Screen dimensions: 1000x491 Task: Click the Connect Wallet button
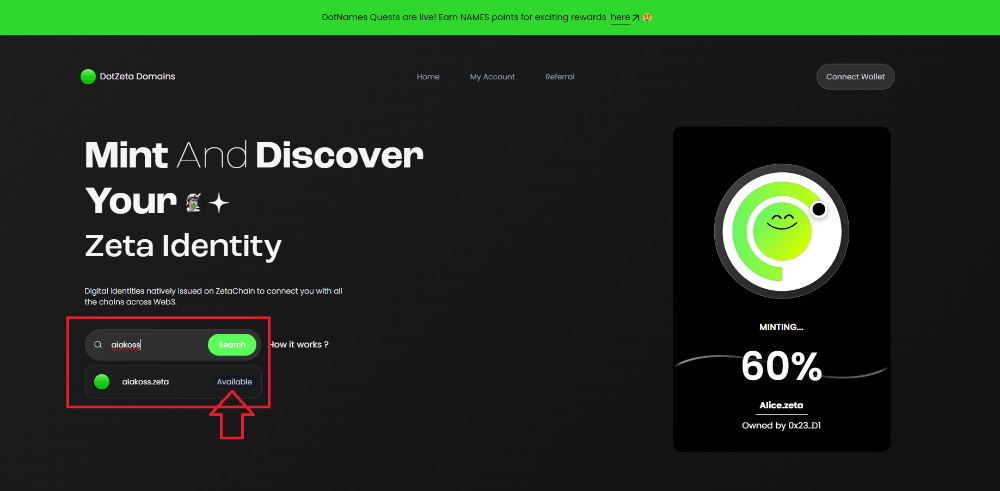click(x=855, y=77)
